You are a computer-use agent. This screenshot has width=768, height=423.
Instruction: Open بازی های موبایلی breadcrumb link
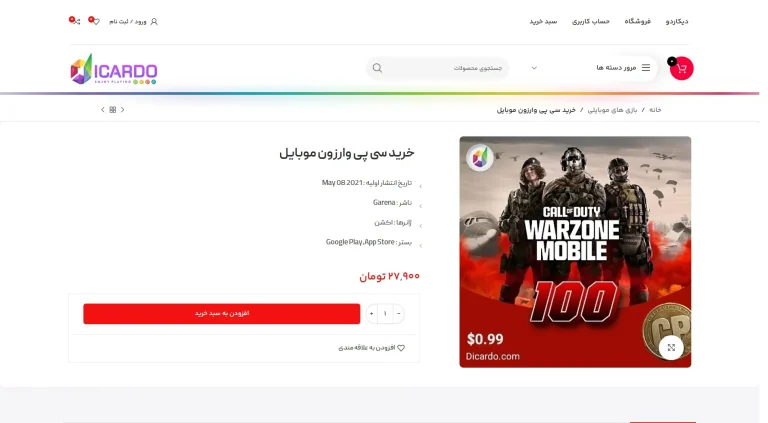pos(612,110)
